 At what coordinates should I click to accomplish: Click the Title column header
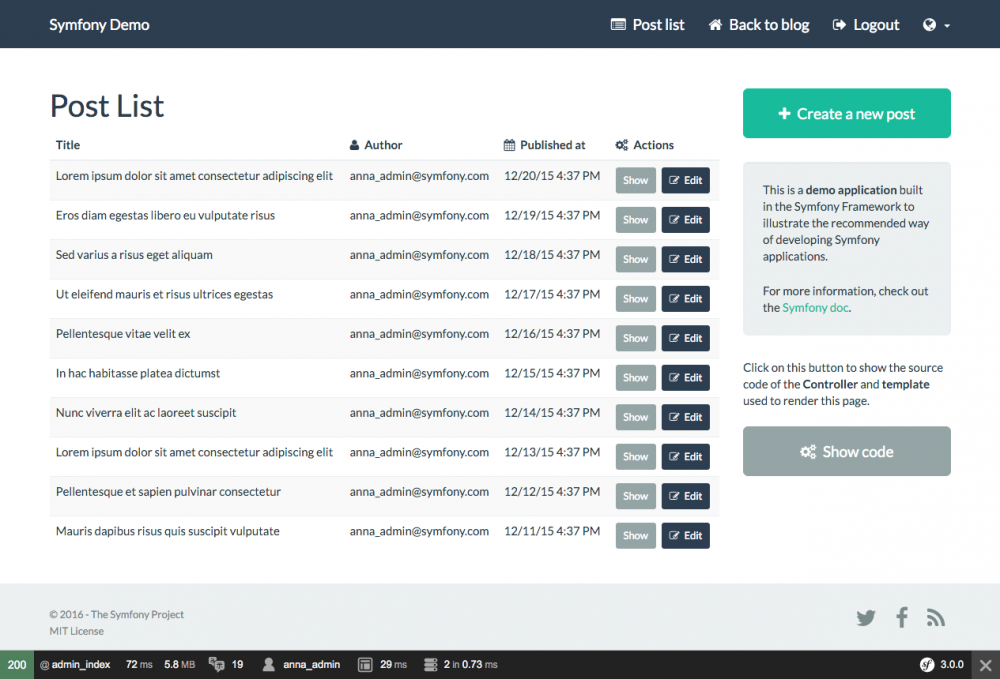(x=68, y=145)
